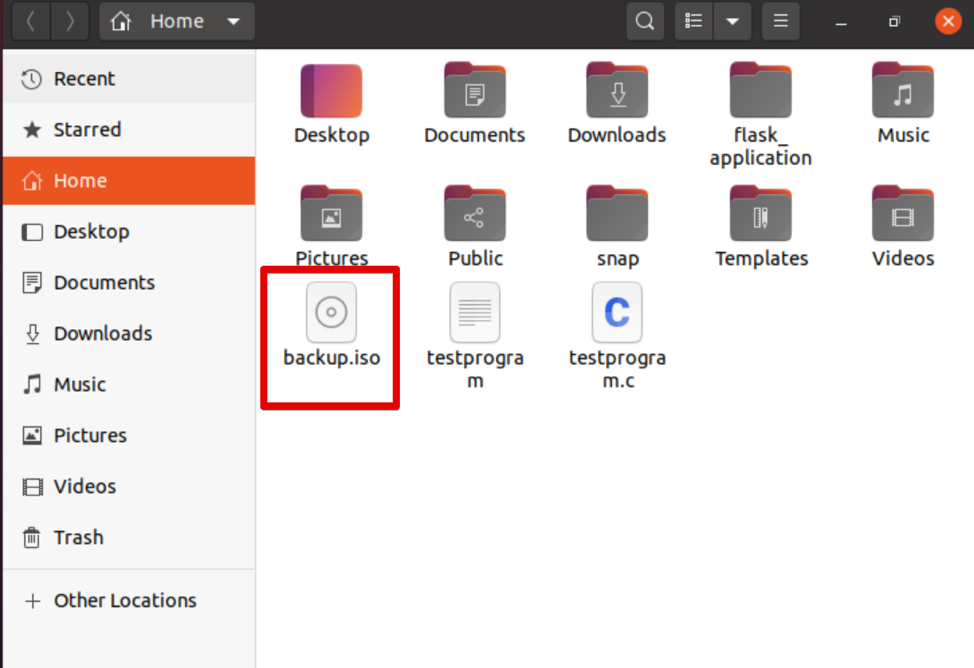Click the testprogram.c file name label
Viewport: 974px width, 668px height.
(x=617, y=369)
